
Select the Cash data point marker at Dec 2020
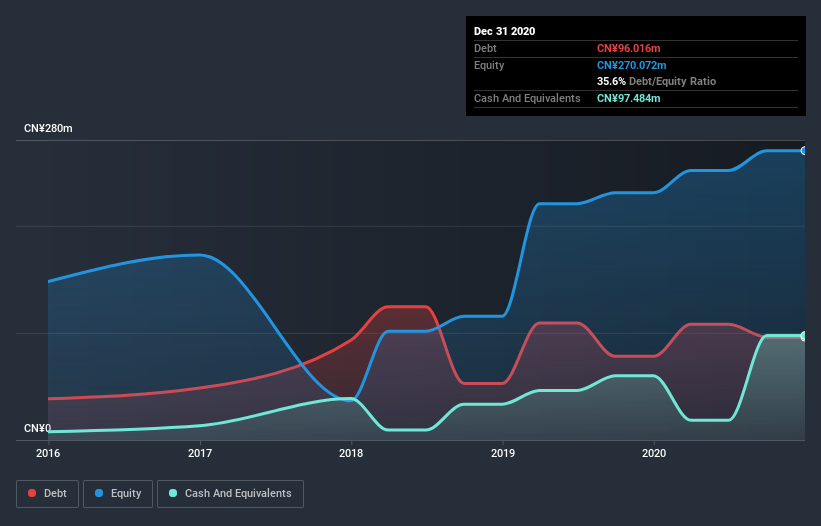pyautogui.click(x=804, y=336)
